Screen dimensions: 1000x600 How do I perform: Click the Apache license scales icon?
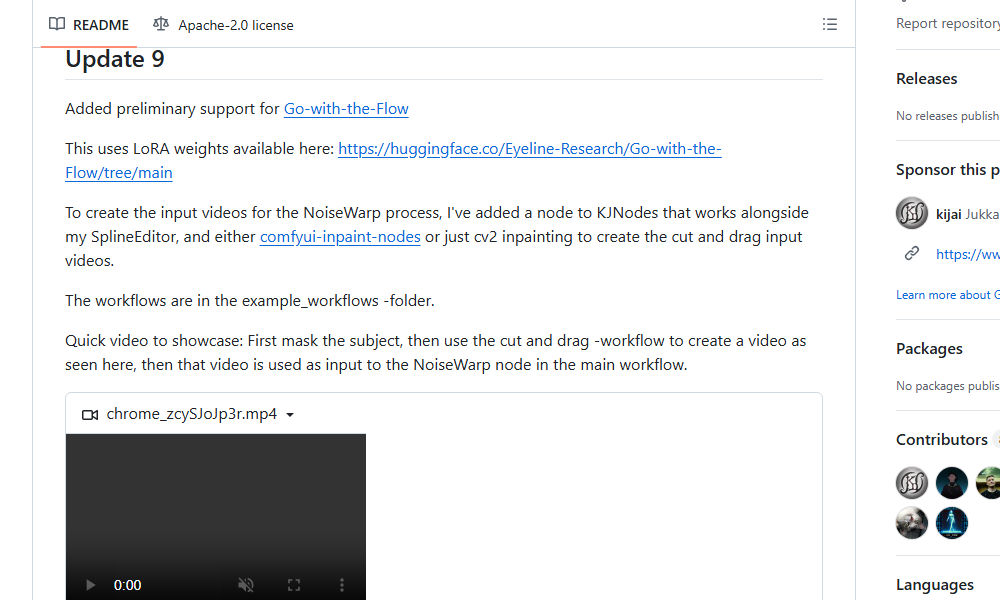161,24
